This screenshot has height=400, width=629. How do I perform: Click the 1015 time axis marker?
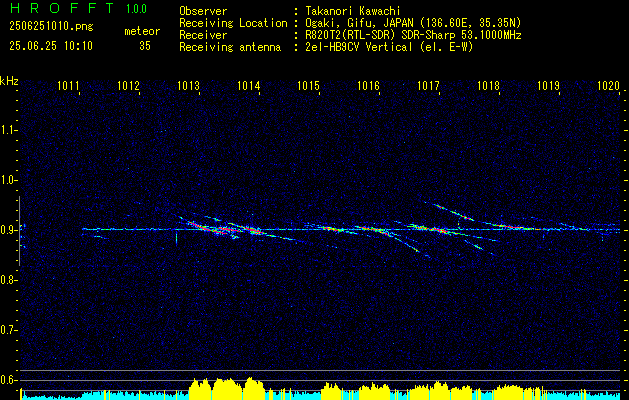308,85
